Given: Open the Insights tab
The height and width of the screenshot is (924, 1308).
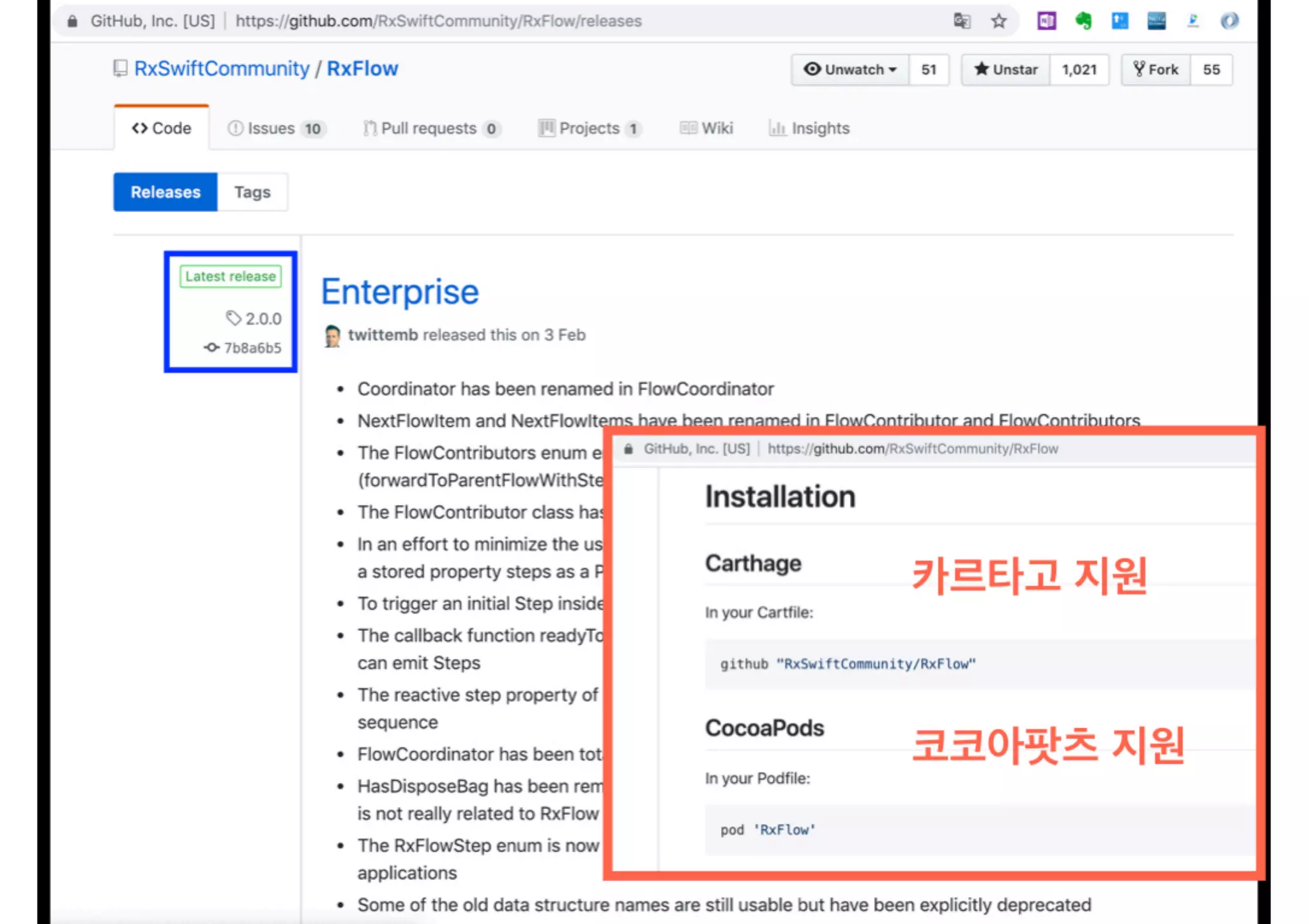Looking at the screenshot, I should 809,128.
